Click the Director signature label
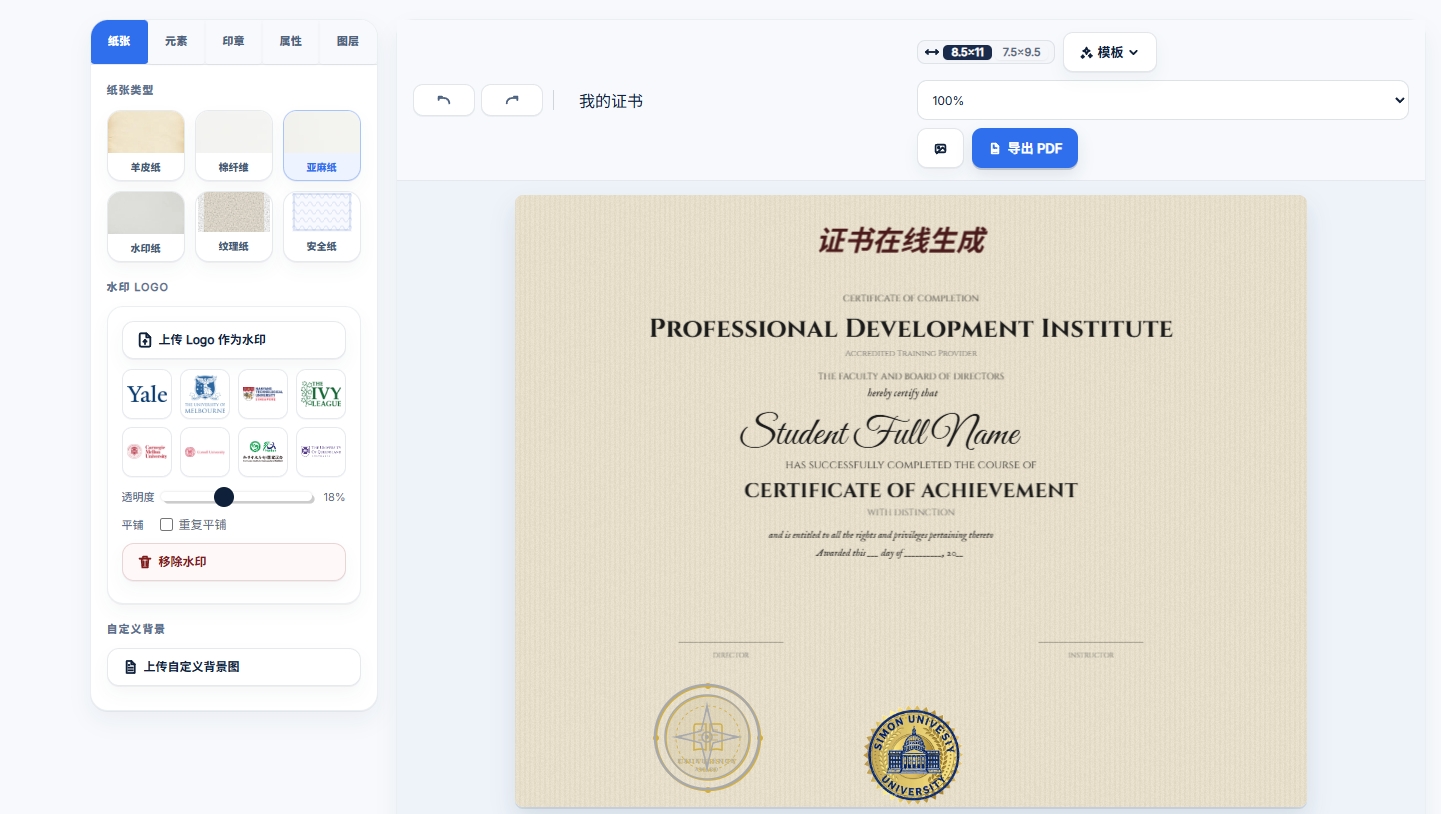 730,655
